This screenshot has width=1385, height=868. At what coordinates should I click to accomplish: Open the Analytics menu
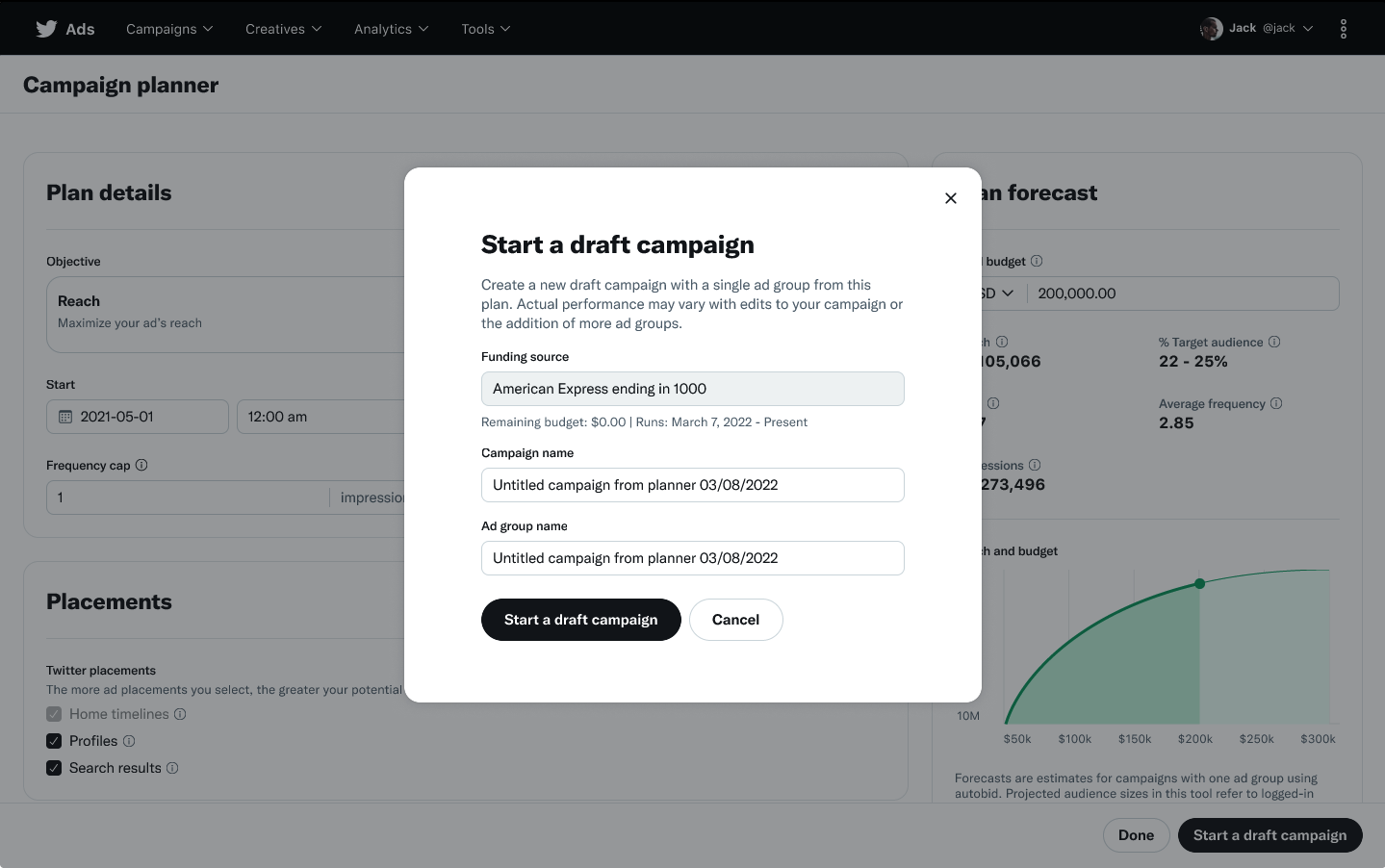(x=391, y=29)
